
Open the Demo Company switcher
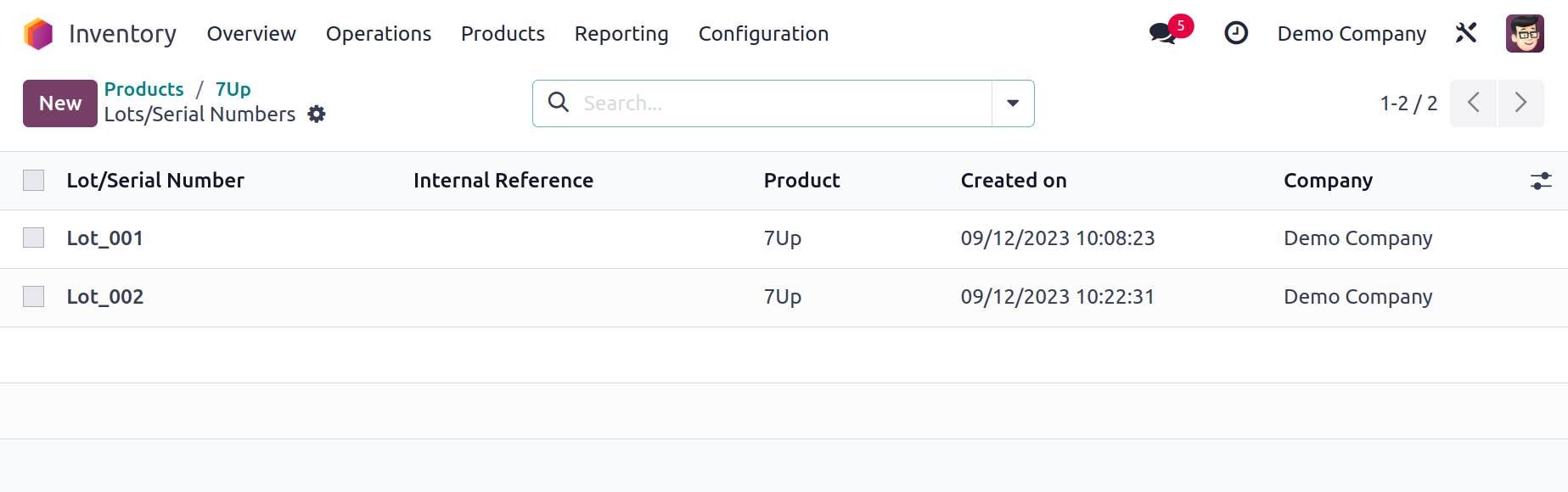point(1352,34)
